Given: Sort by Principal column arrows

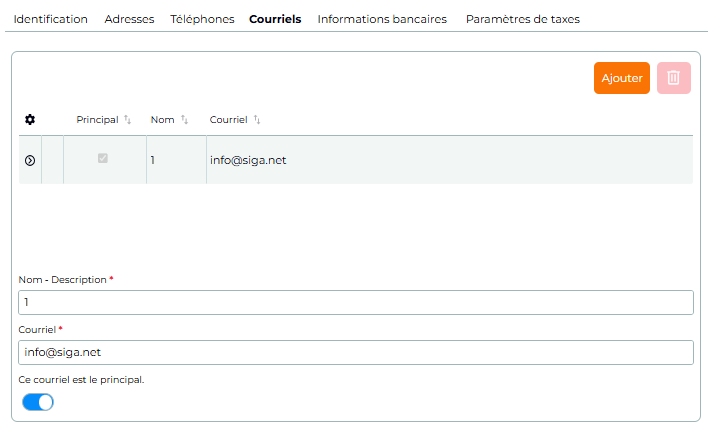Looking at the screenshot, I should tap(127, 120).
